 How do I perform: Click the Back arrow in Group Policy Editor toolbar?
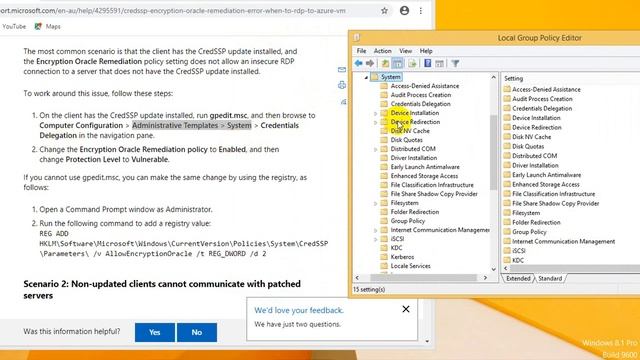coord(358,63)
